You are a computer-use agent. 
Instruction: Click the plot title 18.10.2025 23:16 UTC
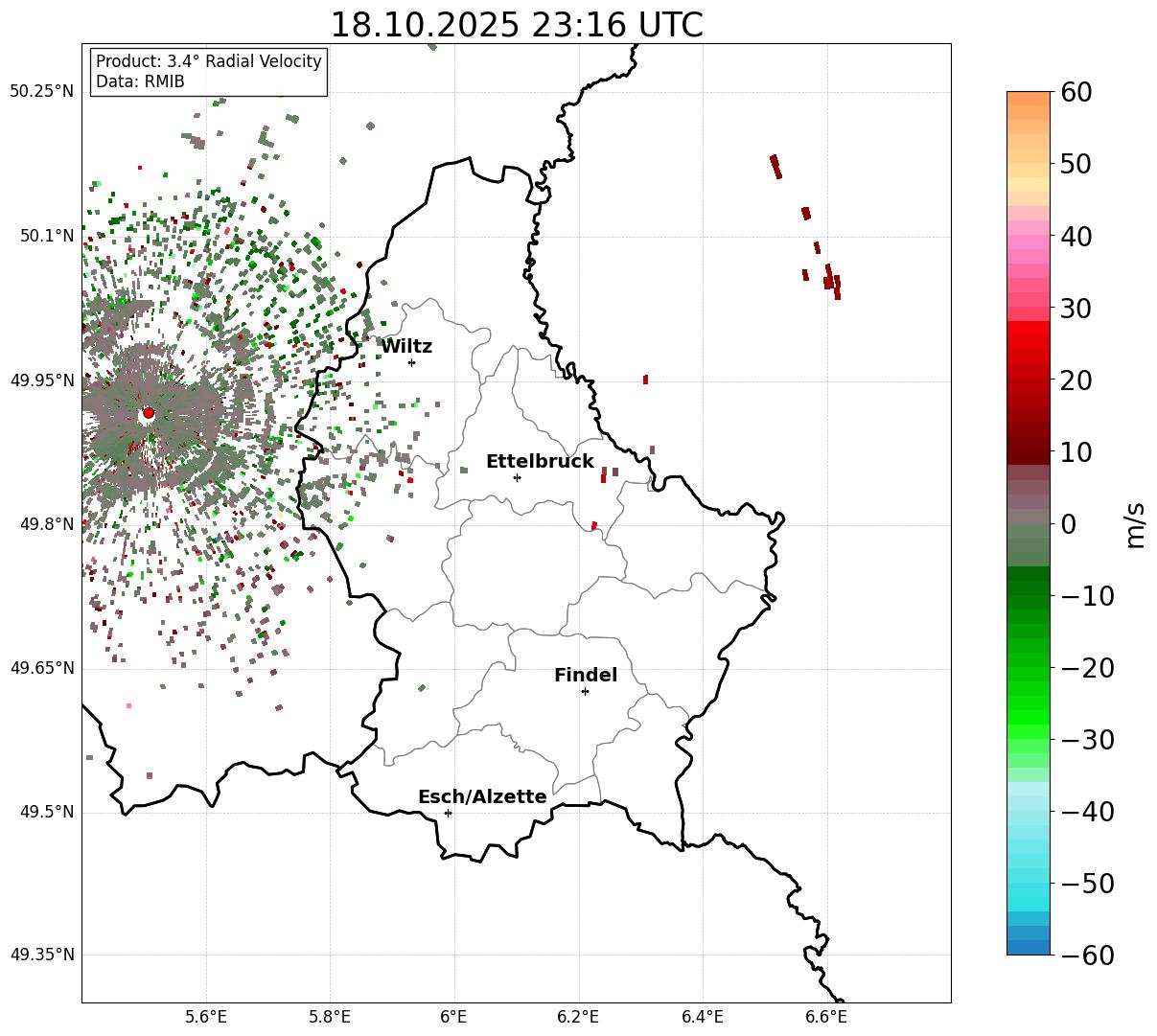(x=516, y=25)
